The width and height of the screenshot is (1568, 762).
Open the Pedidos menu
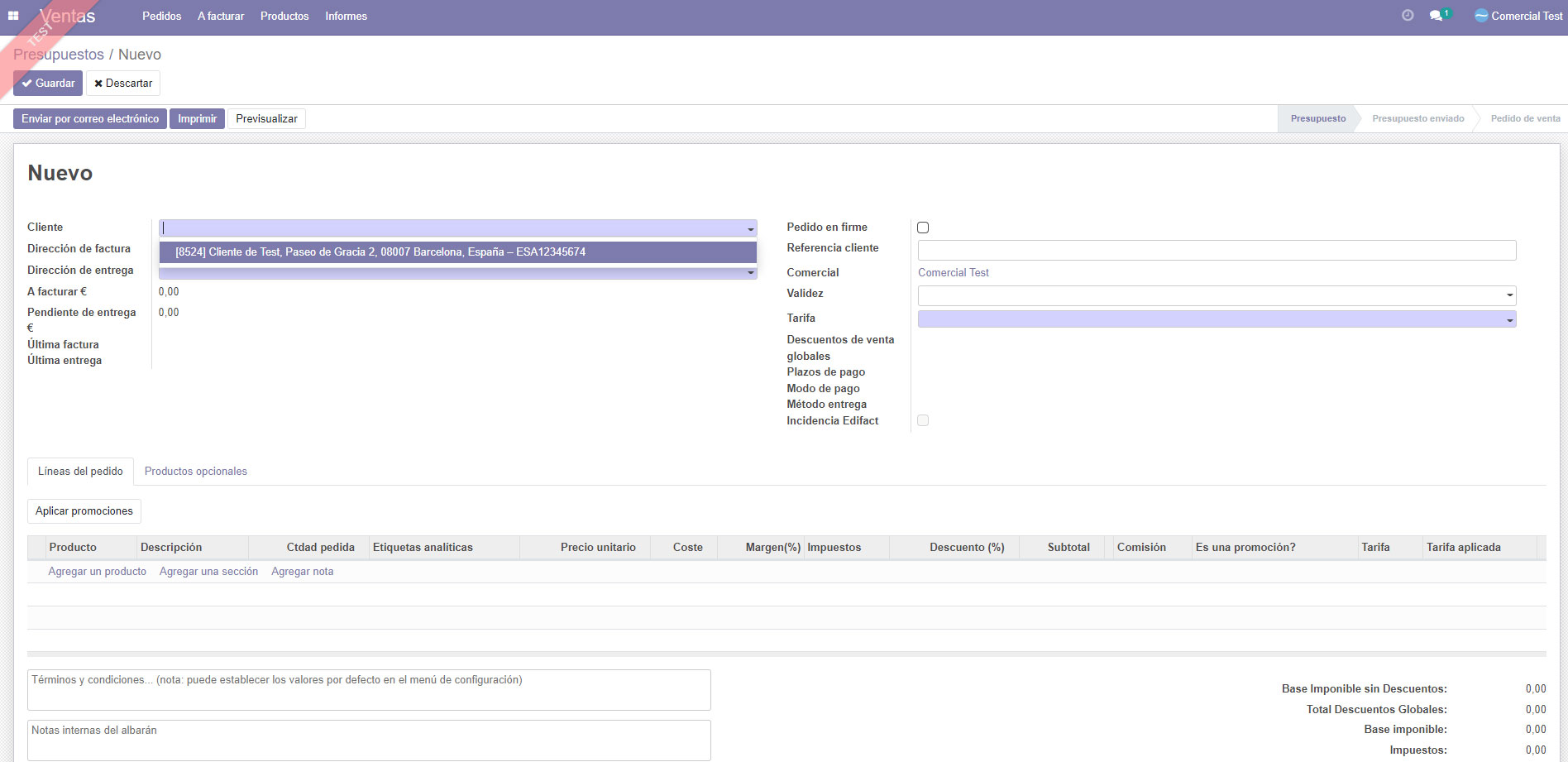click(x=161, y=16)
